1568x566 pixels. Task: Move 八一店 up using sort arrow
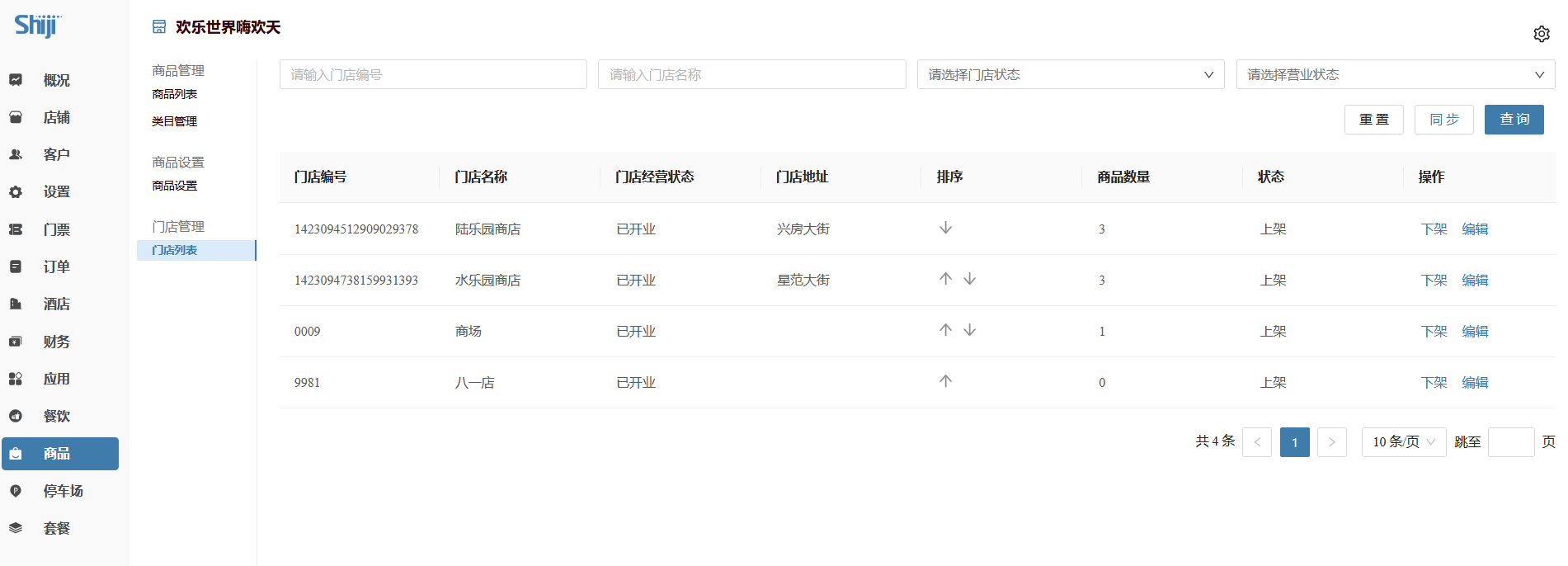(x=945, y=381)
